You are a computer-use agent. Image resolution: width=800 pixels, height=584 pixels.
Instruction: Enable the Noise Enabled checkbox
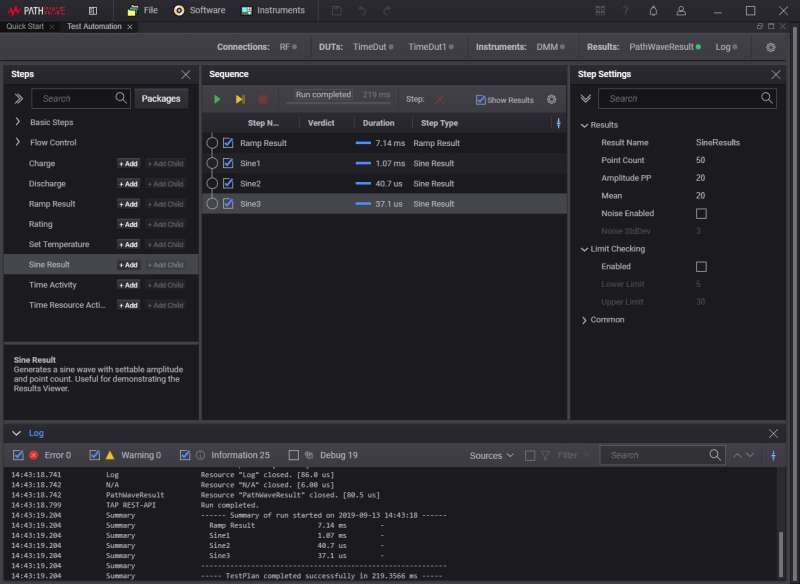click(x=701, y=214)
